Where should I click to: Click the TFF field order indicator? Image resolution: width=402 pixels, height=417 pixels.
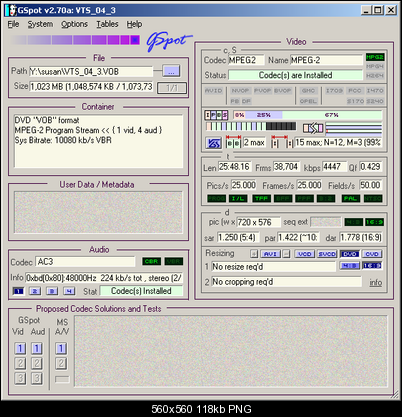[x=261, y=199]
